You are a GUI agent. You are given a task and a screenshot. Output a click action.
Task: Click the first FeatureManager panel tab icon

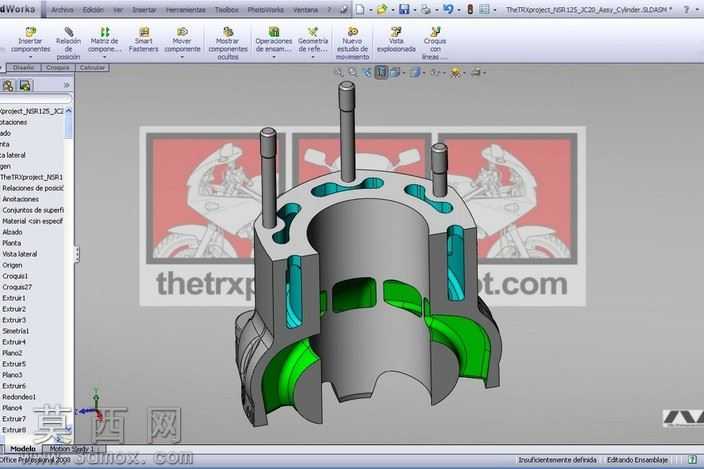[x=8, y=85]
